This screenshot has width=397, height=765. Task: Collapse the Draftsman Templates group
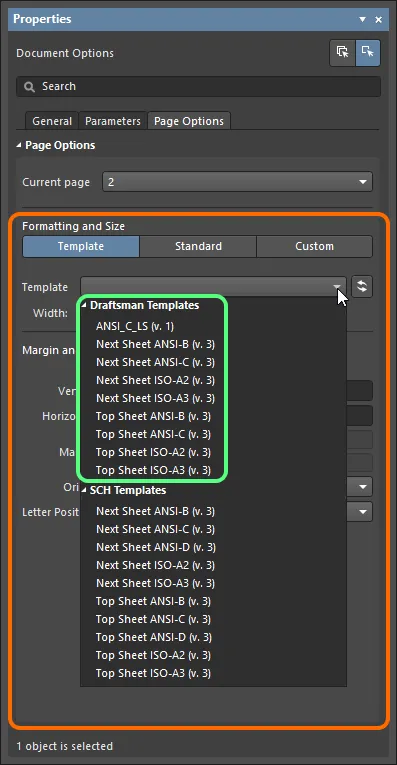point(84,305)
